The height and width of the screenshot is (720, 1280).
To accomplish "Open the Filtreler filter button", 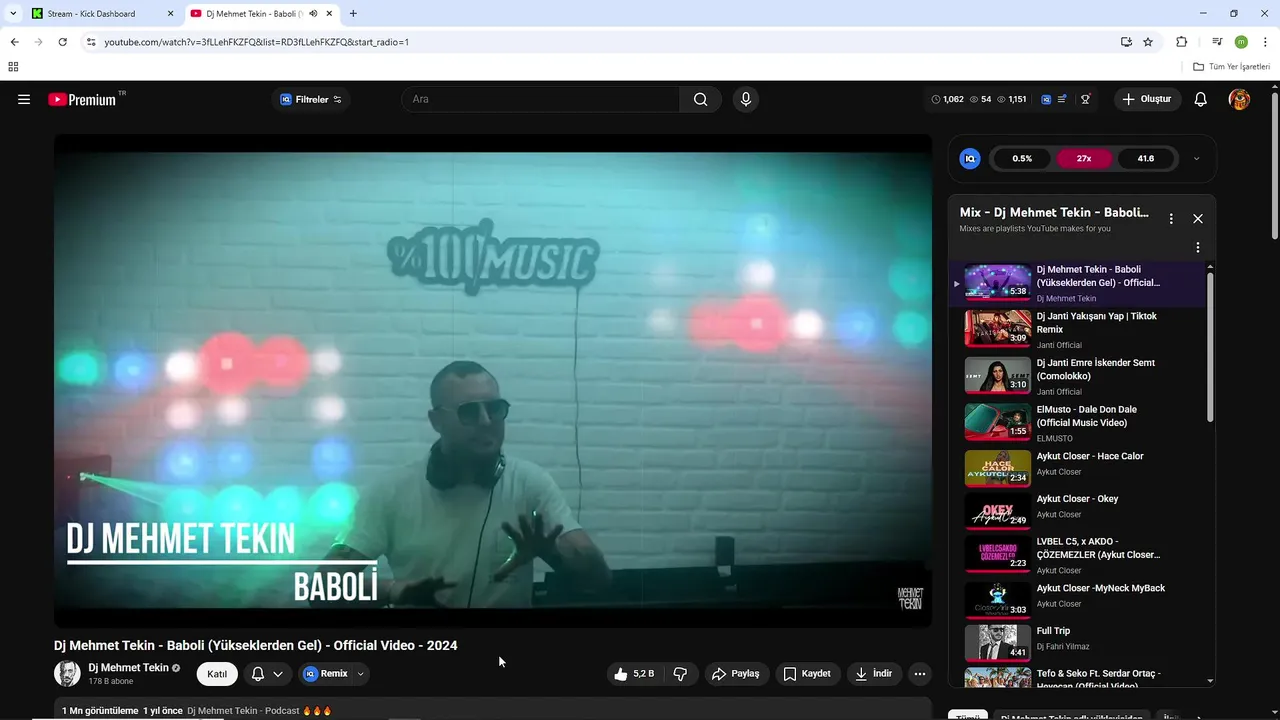I will click(311, 99).
